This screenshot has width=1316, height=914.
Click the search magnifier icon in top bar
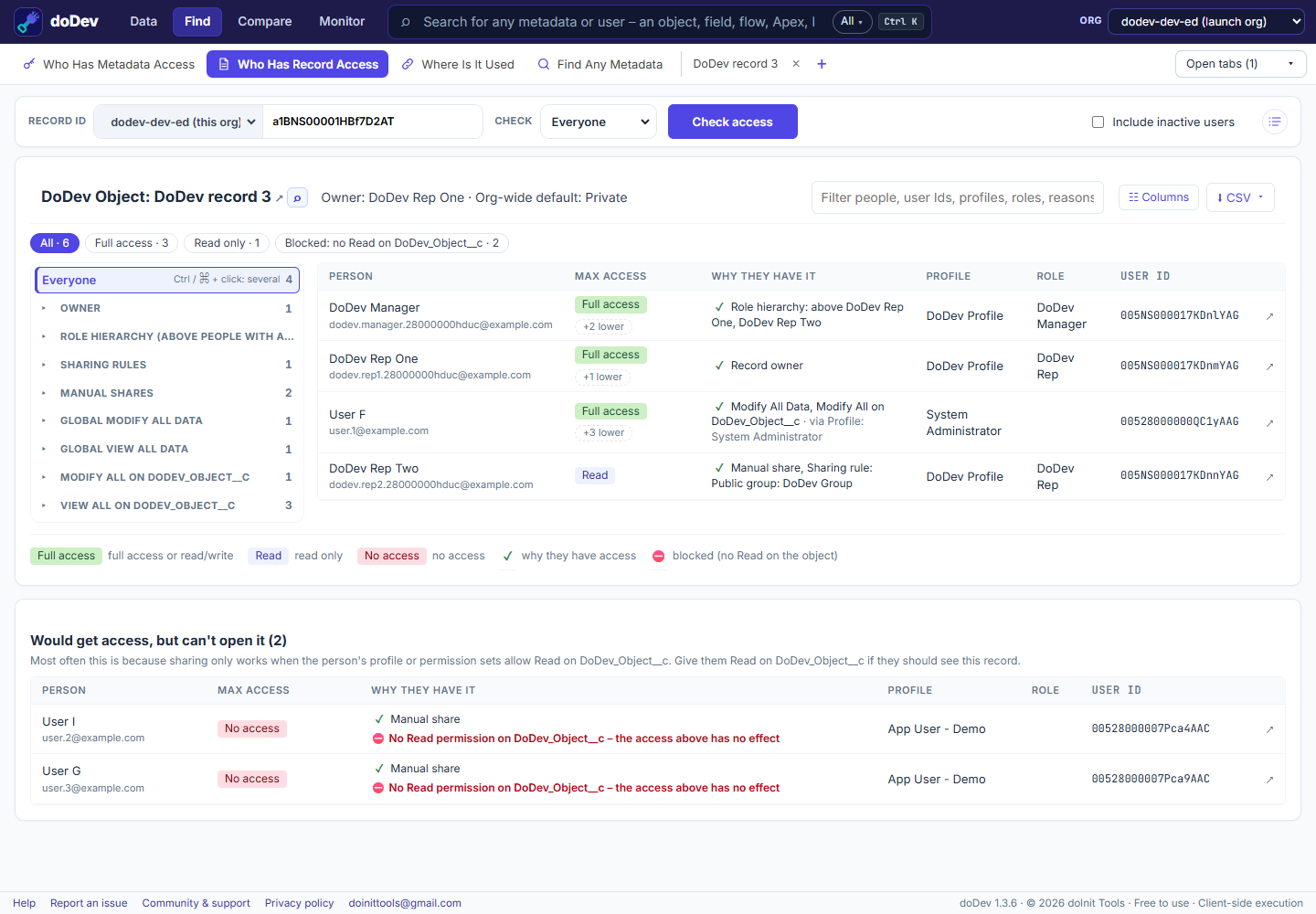[406, 22]
